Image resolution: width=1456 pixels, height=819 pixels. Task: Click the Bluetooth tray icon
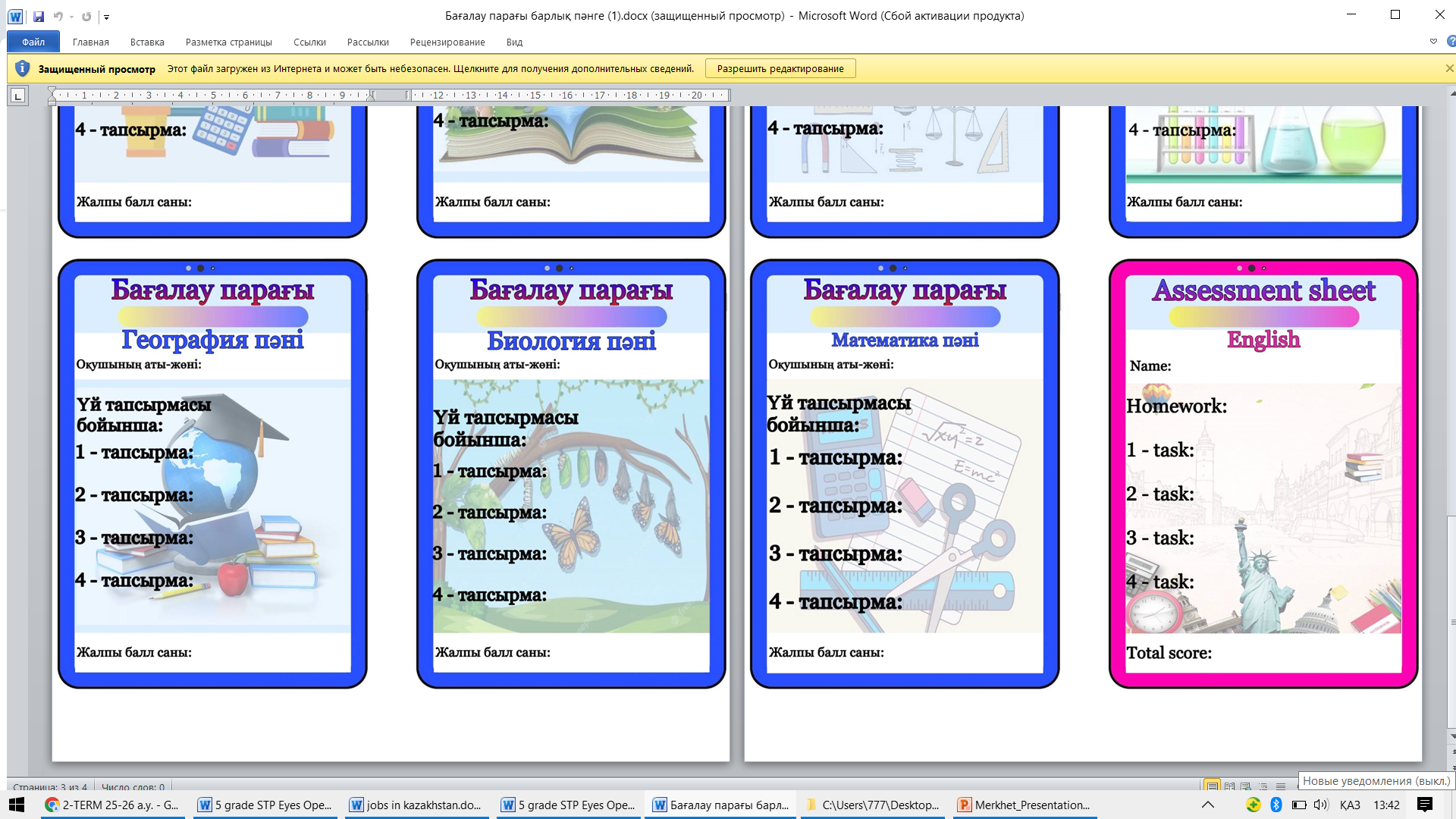1276,805
